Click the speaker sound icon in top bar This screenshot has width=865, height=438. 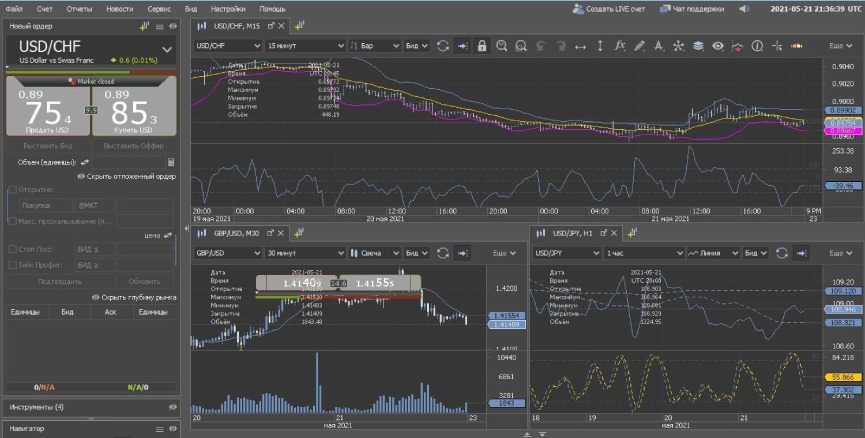[744, 9]
